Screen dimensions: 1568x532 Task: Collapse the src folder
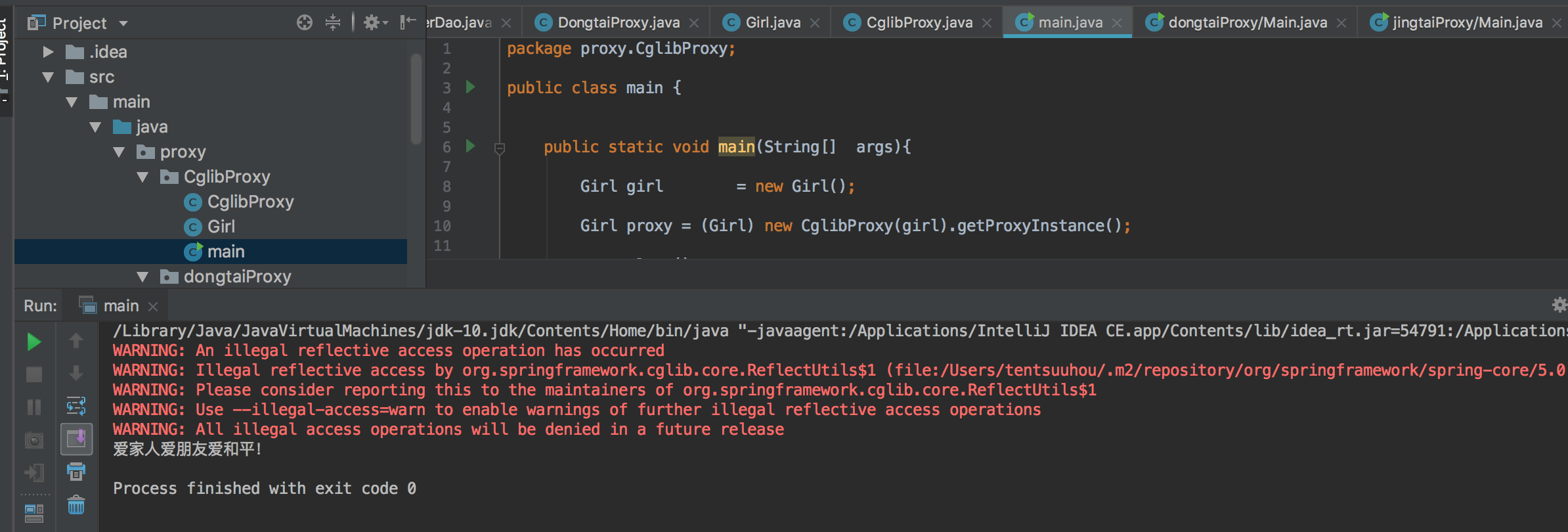(x=48, y=77)
